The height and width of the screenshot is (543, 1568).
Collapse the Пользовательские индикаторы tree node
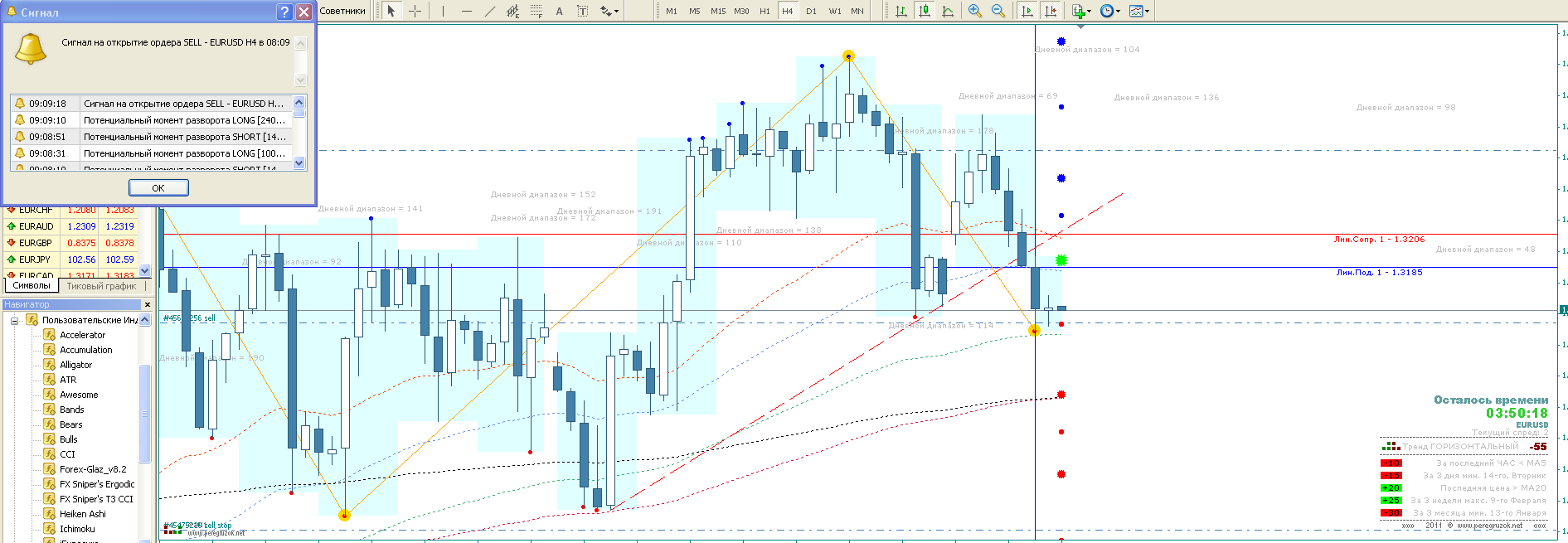pos(14,320)
